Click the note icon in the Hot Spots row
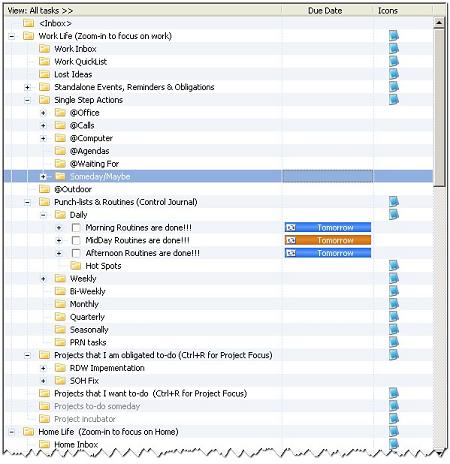The width and height of the screenshot is (450, 464). point(394,266)
